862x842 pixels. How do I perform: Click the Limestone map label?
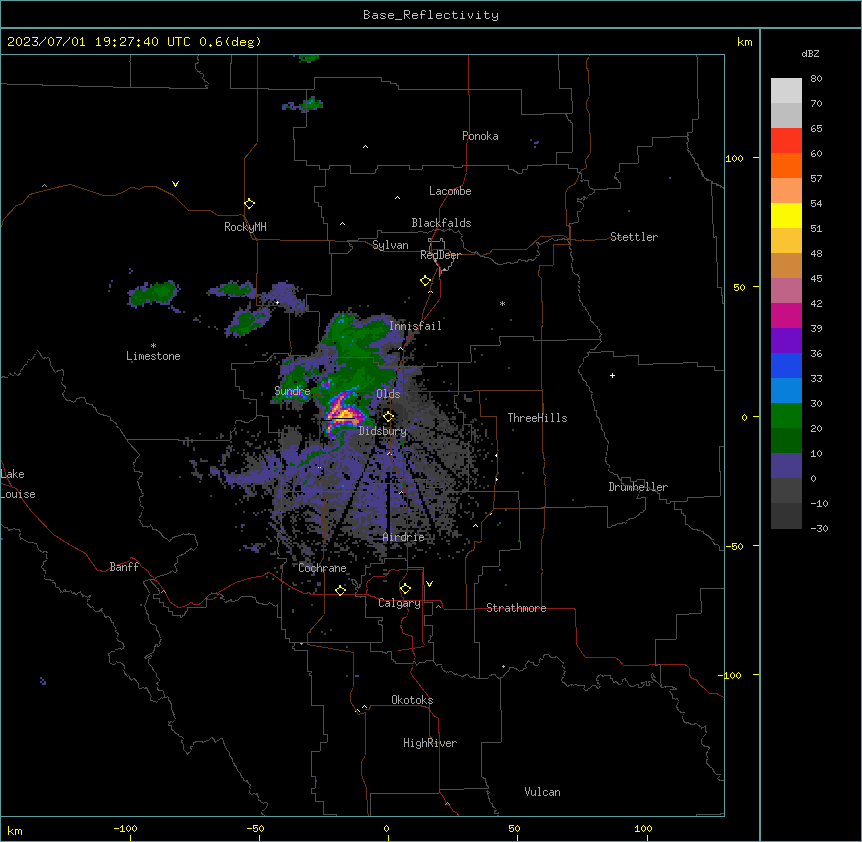coord(153,356)
